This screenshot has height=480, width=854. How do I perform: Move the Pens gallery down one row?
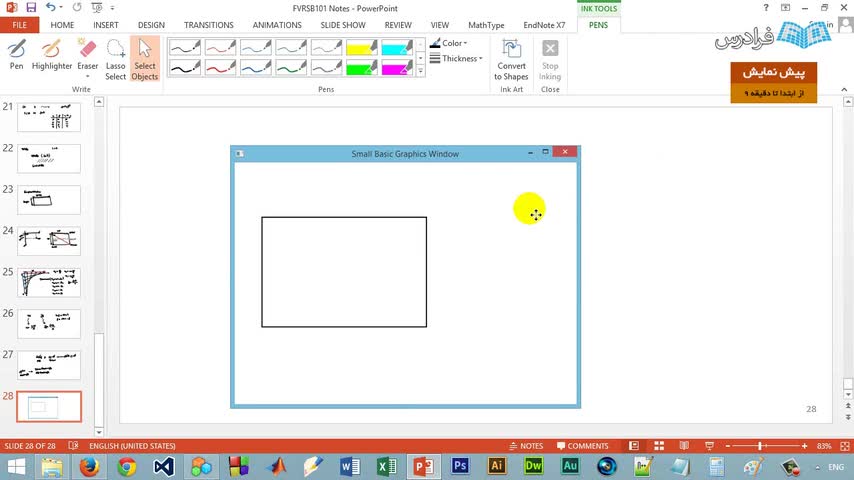click(420, 58)
